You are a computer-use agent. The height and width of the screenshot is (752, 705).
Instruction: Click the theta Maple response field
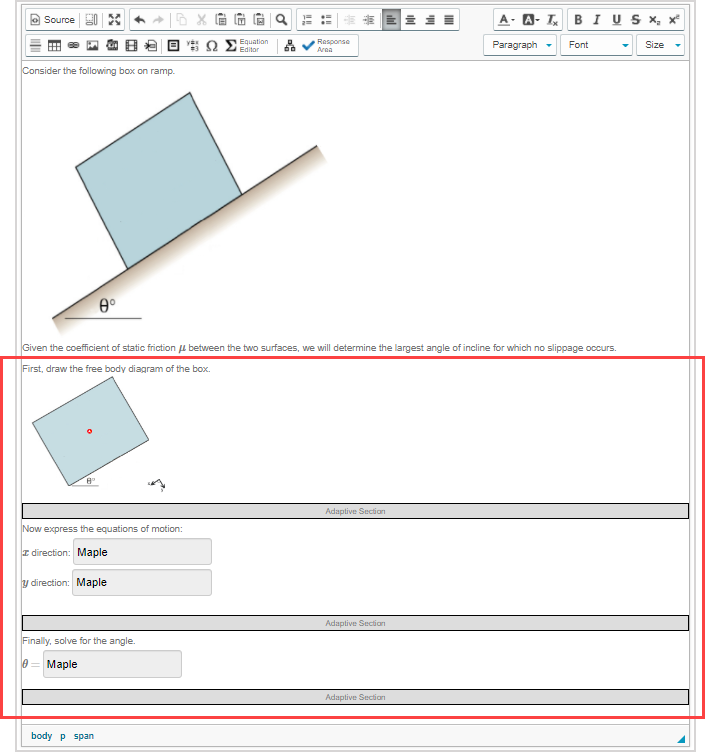click(x=112, y=664)
